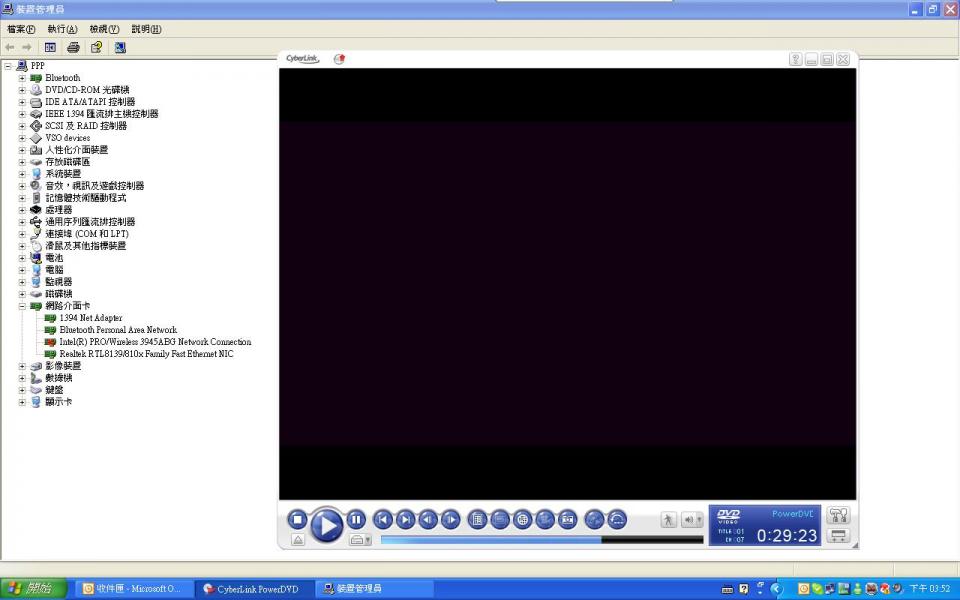Click the camera angle button in PowerDVD

tap(545, 520)
